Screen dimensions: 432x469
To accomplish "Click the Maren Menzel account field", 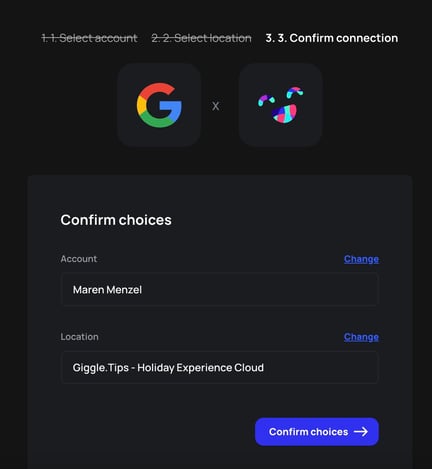I will tap(220, 289).
